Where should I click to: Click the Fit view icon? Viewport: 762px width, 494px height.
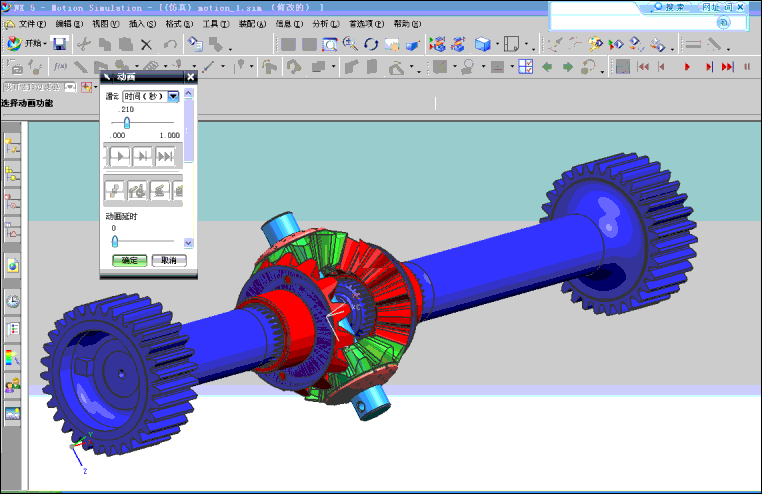click(x=330, y=45)
